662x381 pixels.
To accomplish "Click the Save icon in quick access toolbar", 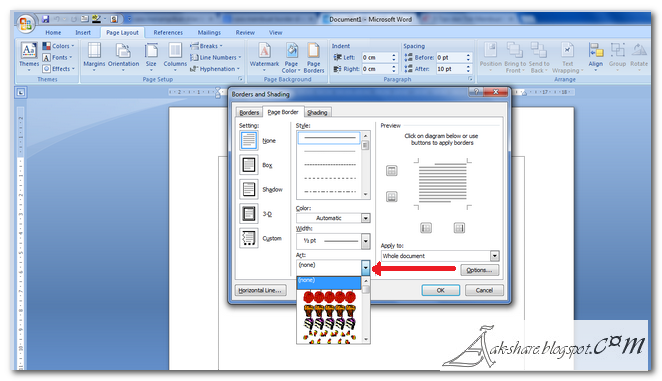I will tap(46, 19).
